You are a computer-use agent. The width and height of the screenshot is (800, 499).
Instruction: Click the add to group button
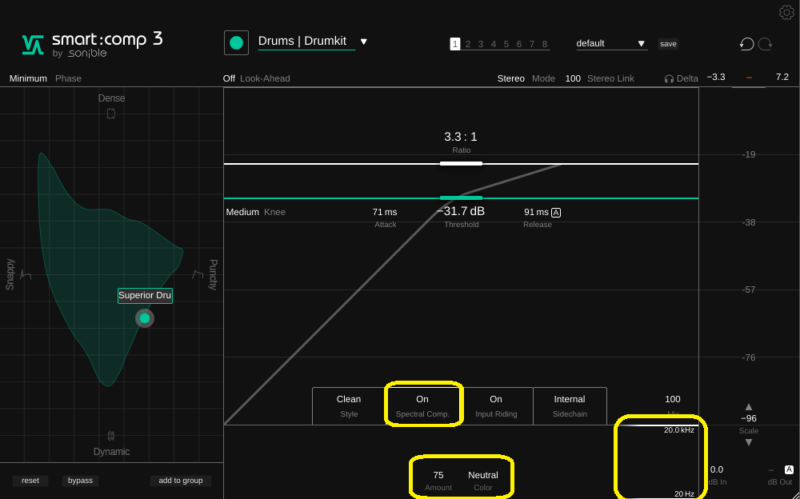[181, 481]
